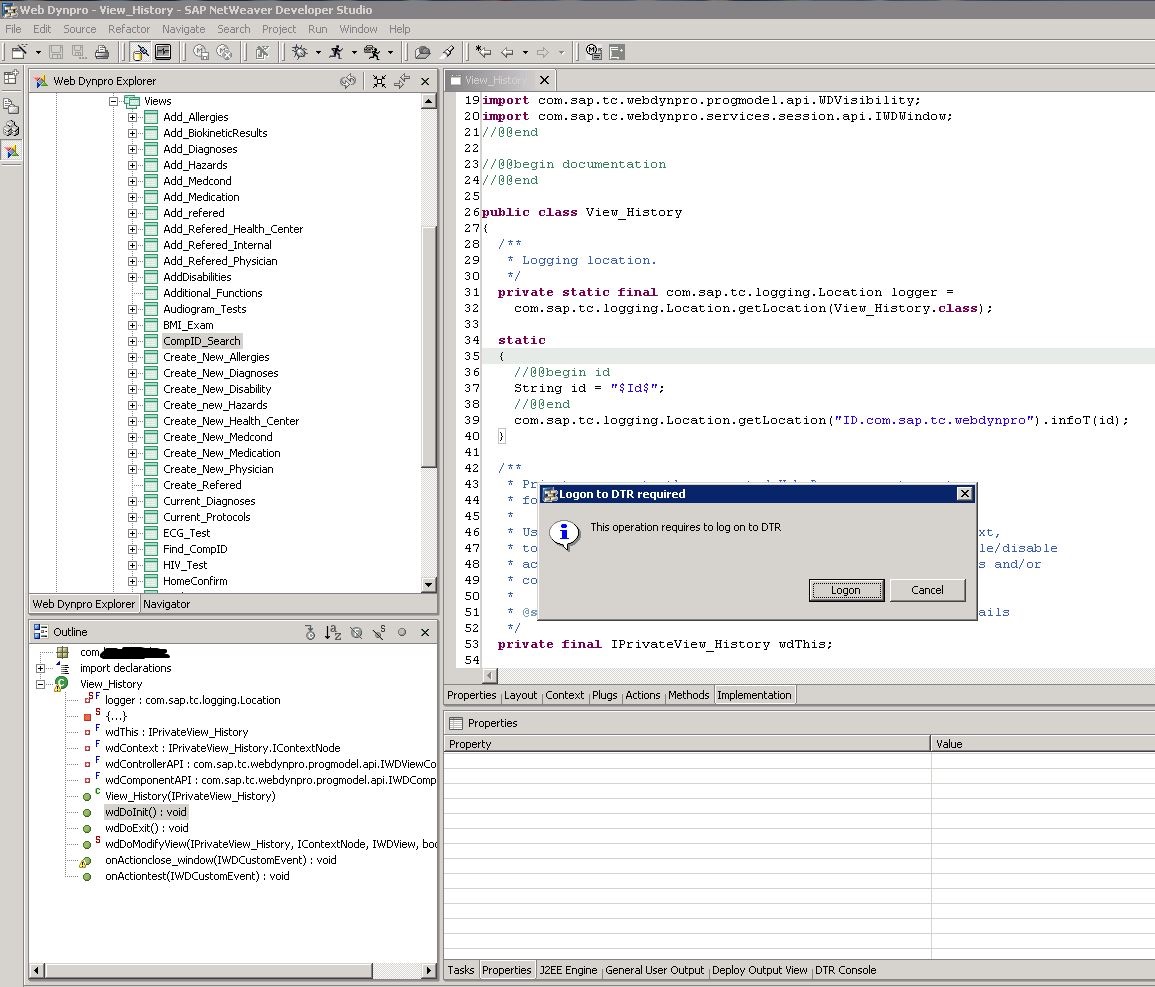Select CompID_Search in the Views tree
Viewport: 1155px width, 987px height.
tap(202, 341)
